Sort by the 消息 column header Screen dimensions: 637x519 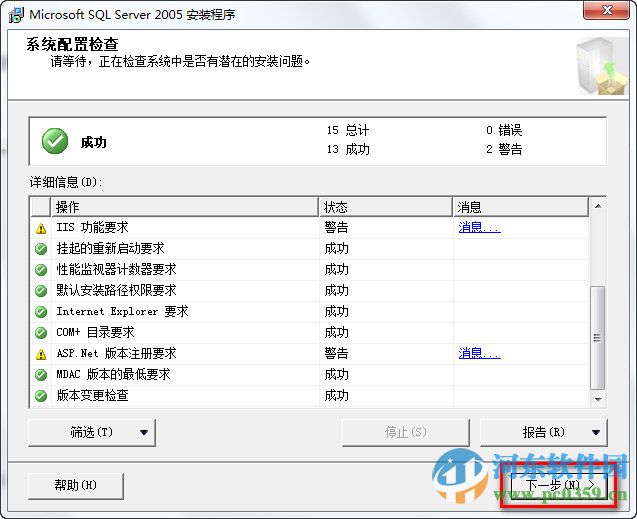(521, 207)
